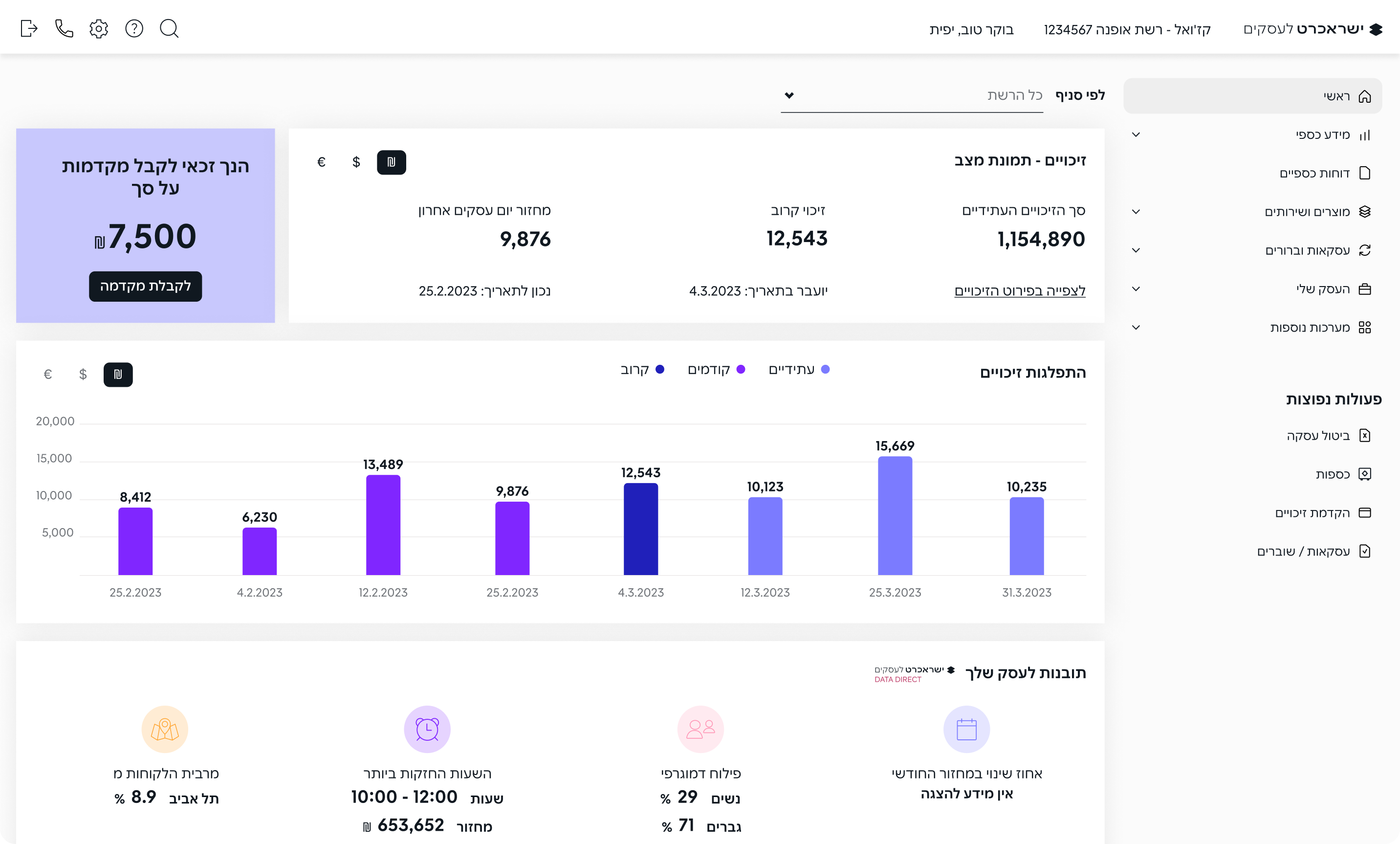The height and width of the screenshot is (844, 1400).
Task: Switch to dollar in זיכויים - תמונת מצב
Action: point(356,162)
